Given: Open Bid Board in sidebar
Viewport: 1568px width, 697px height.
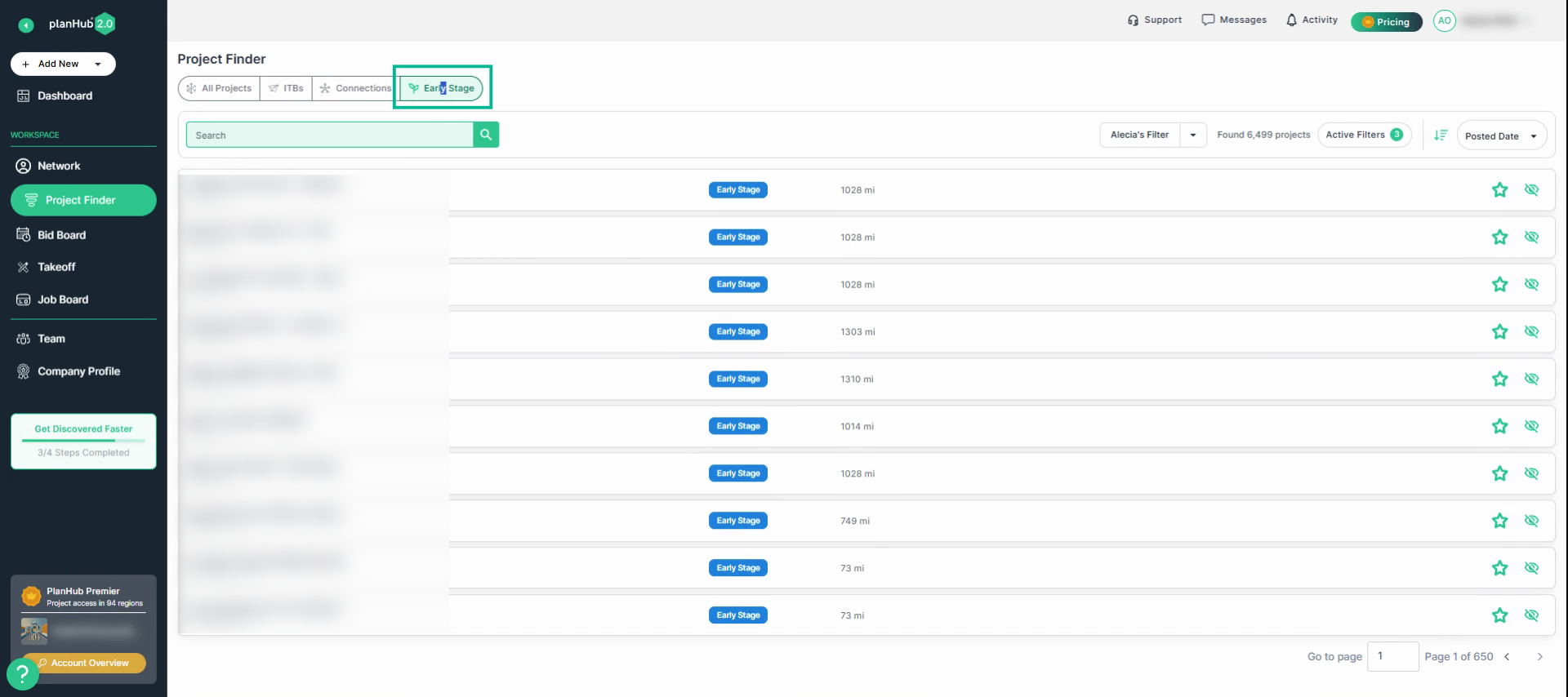Looking at the screenshot, I should 61,235.
